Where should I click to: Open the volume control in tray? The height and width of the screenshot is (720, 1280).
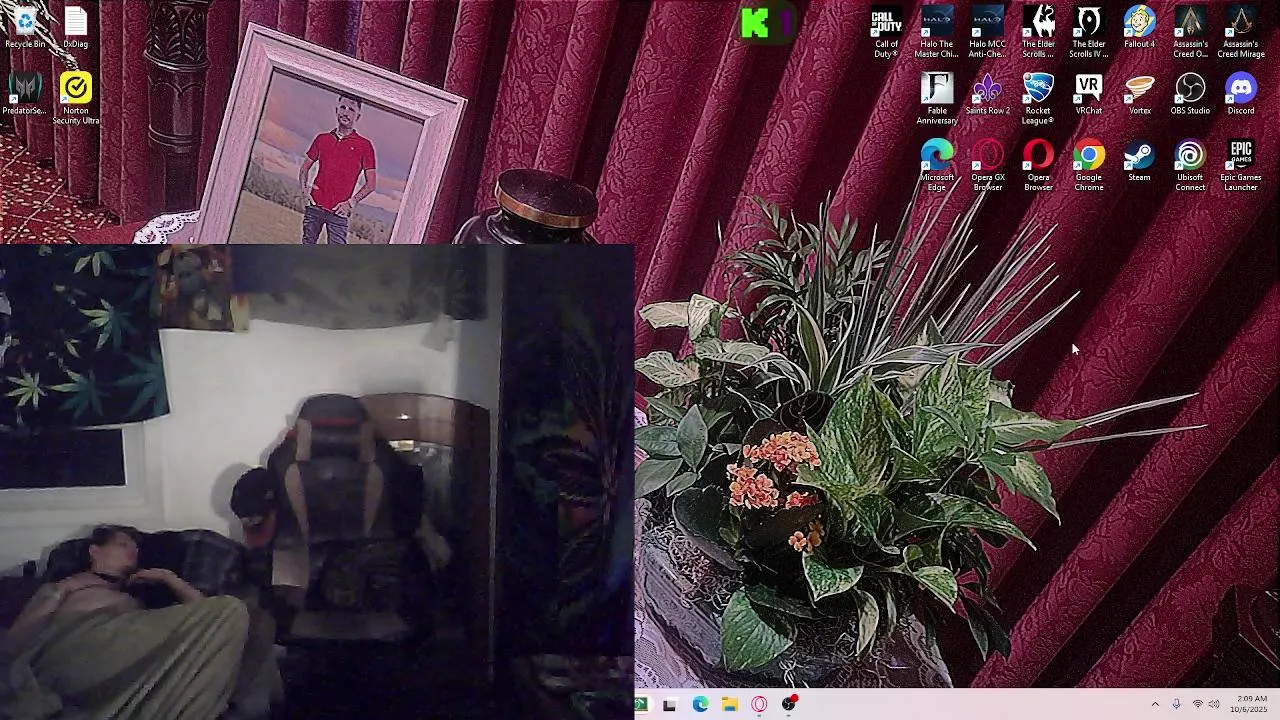(x=1213, y=704)
